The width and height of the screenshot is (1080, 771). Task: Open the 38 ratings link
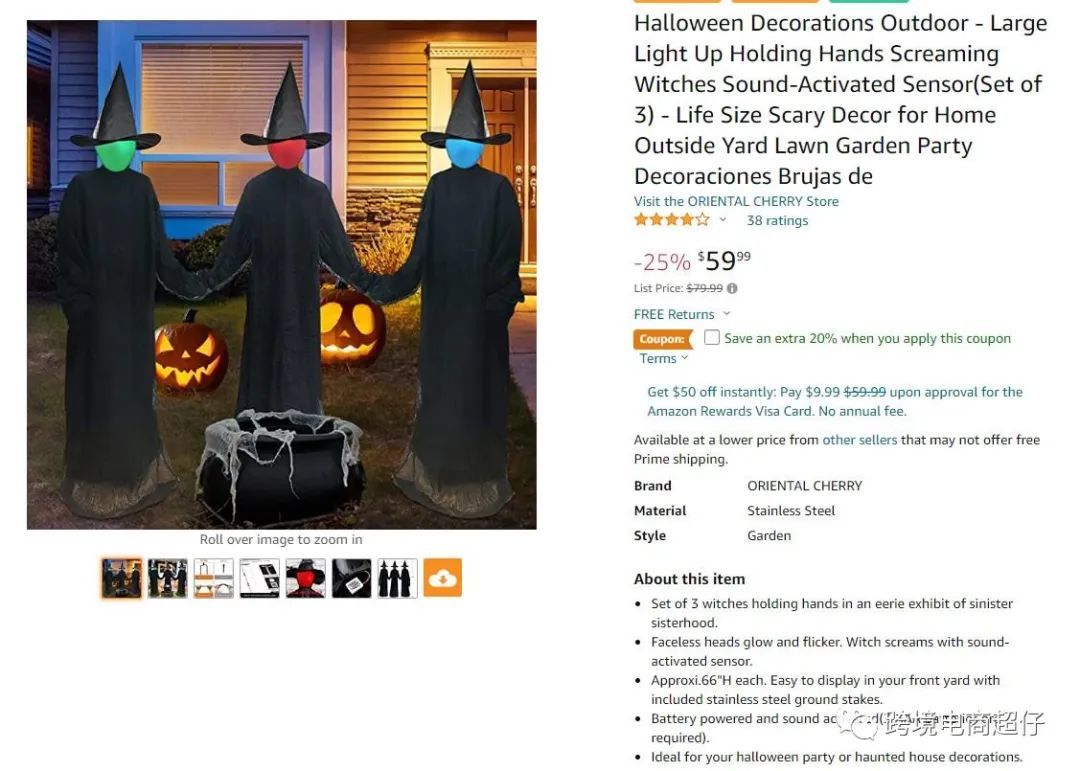(777, 220)
